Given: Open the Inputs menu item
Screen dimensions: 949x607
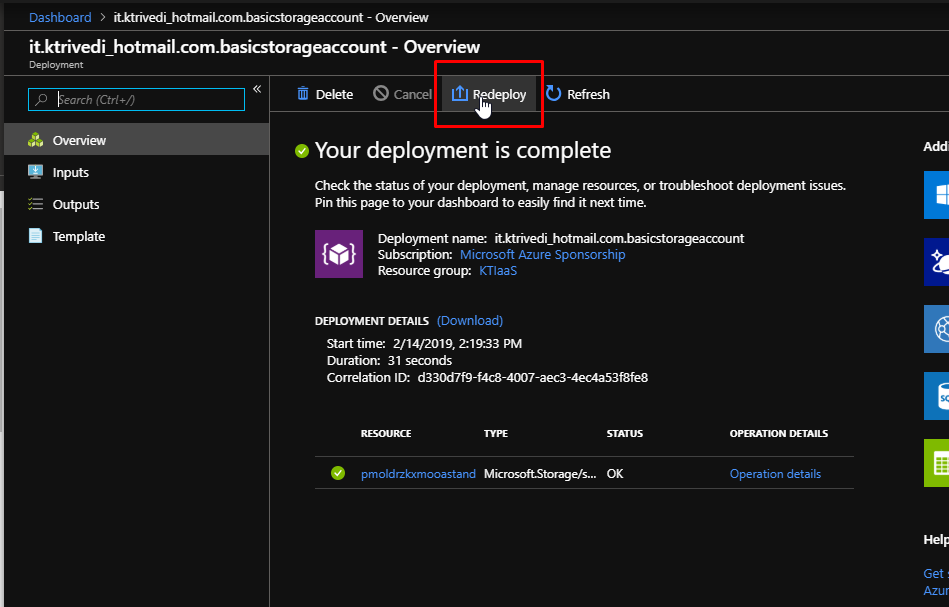Looking at the screenshot, I should point(137,172).
